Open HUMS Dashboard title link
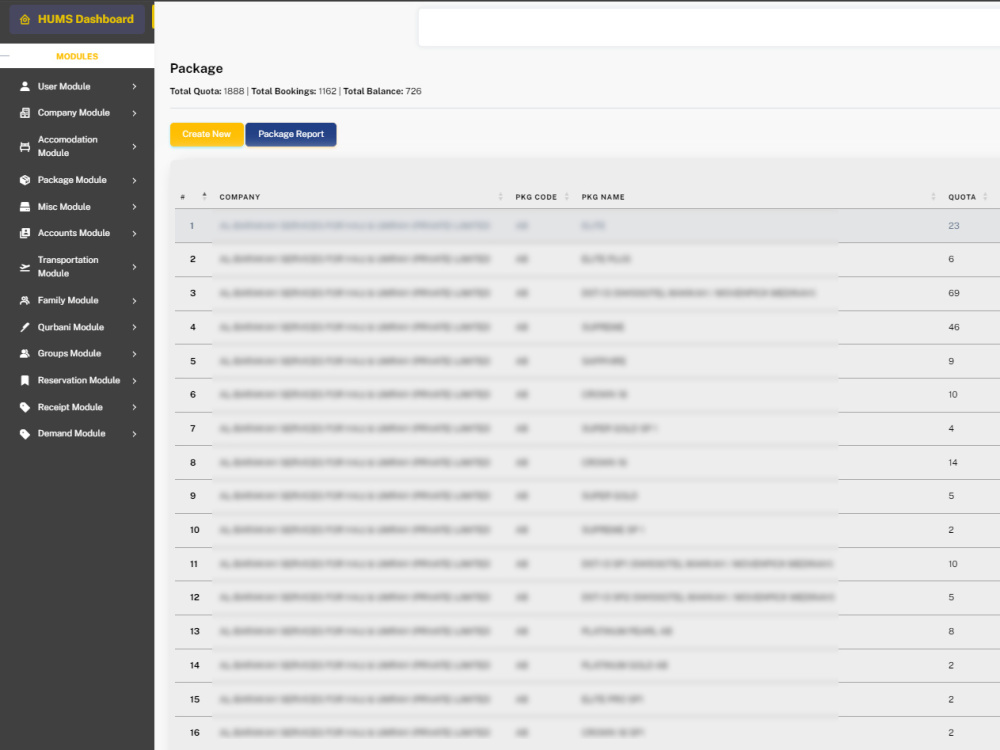 pyautogui.click(x=85, y=19)
